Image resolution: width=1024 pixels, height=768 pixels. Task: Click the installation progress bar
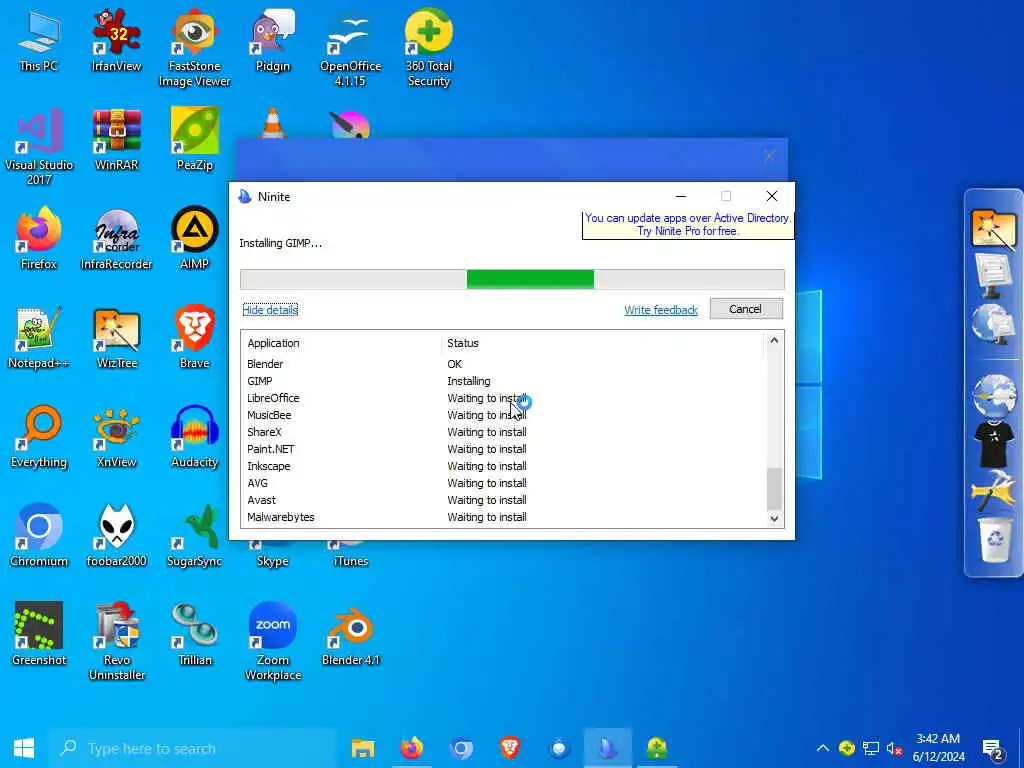(x=512, y=279)
